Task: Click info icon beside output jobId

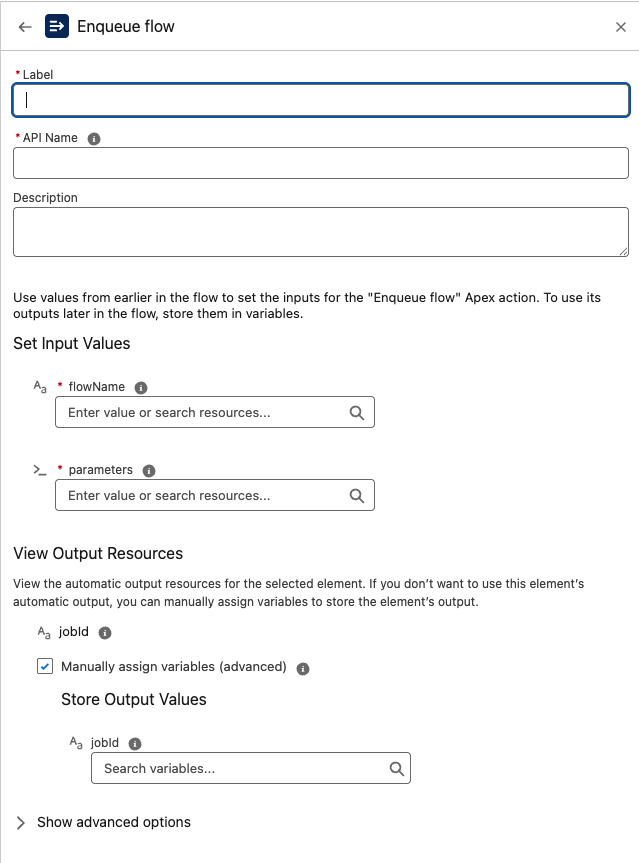Action: point(105,633)
